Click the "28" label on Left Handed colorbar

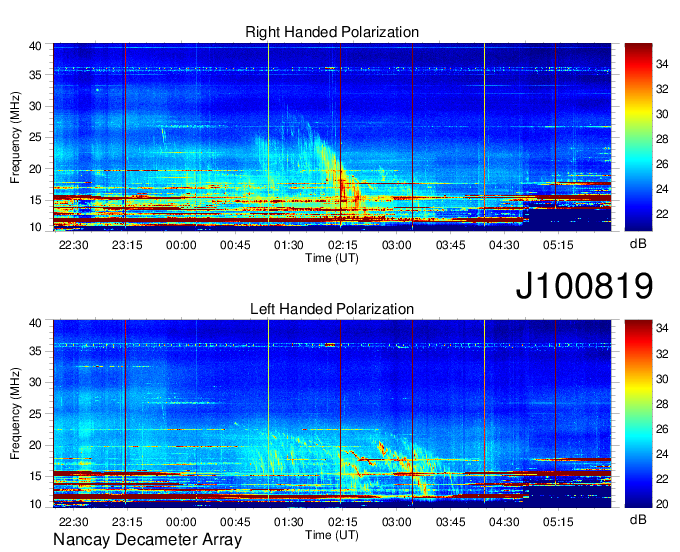(662, 404)
